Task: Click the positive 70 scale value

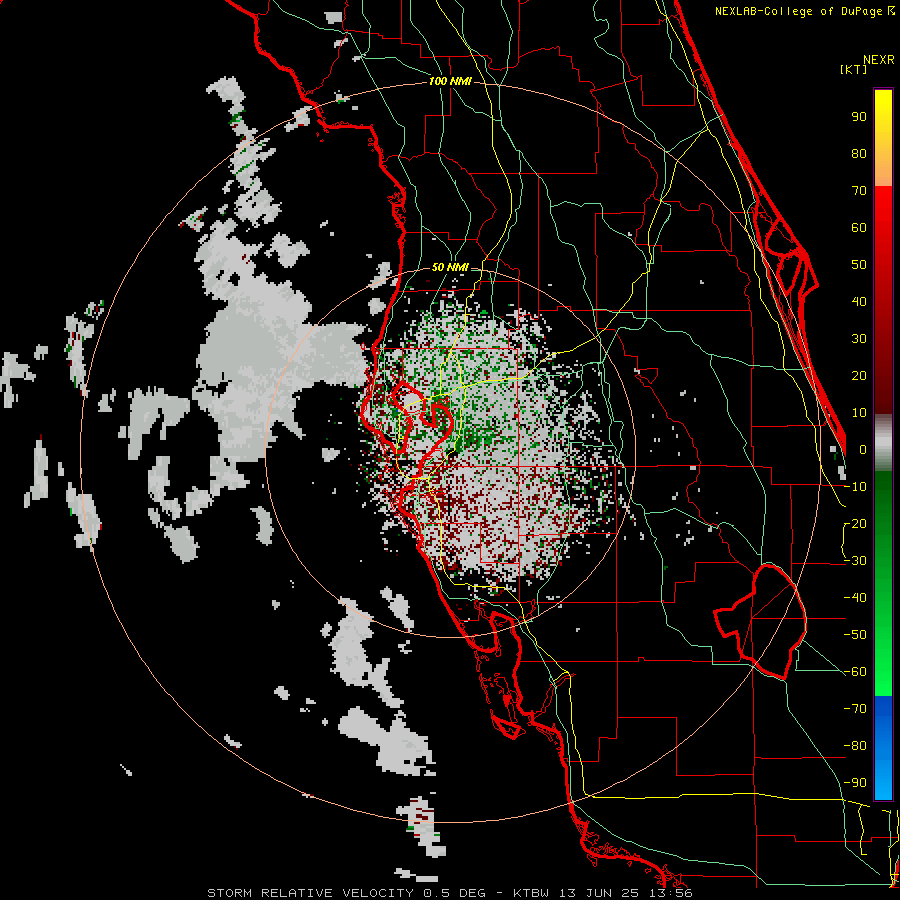Action: tap(859, 191)
